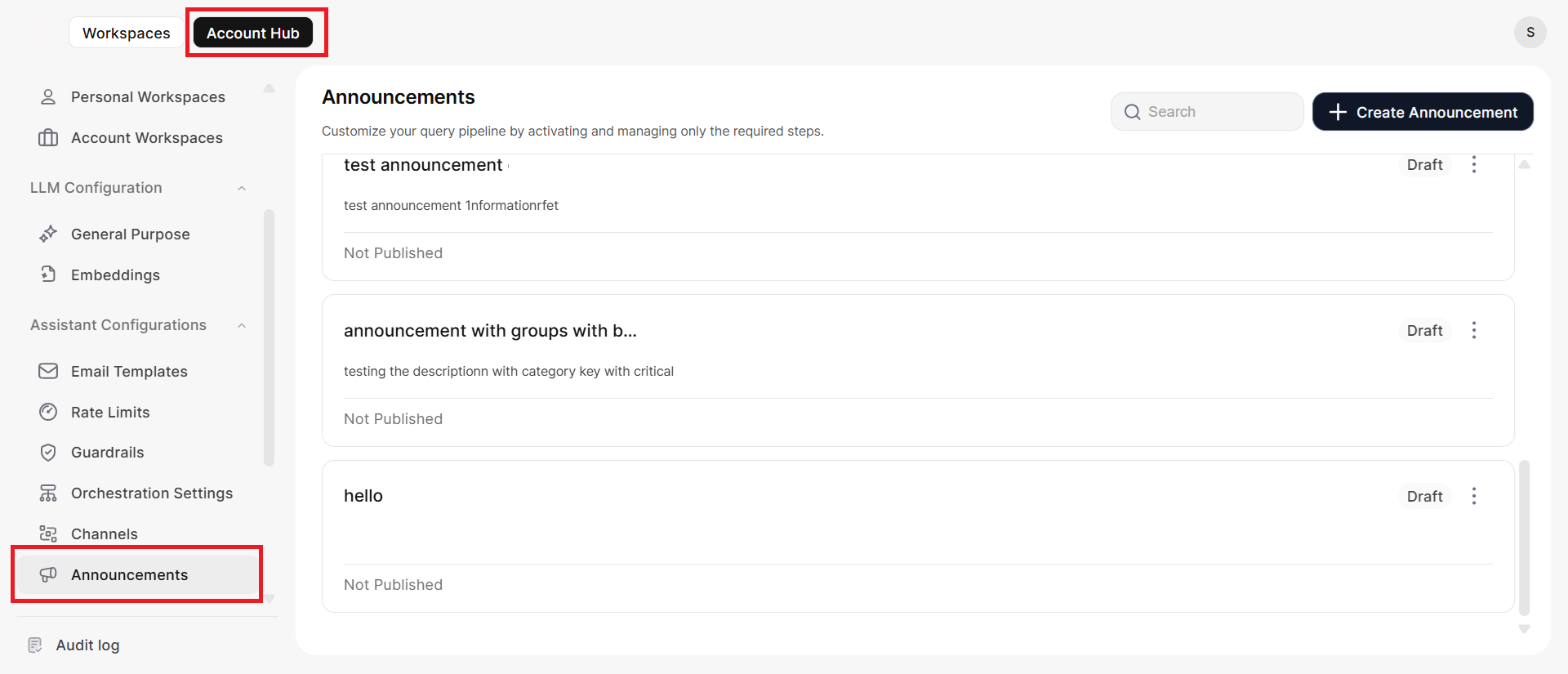Collapse the LLM Configuration section

coord(242,189)
